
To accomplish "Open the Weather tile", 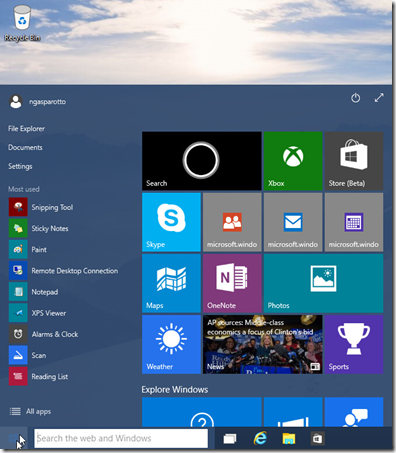I will pyautogui.click(x=171, y=344).
